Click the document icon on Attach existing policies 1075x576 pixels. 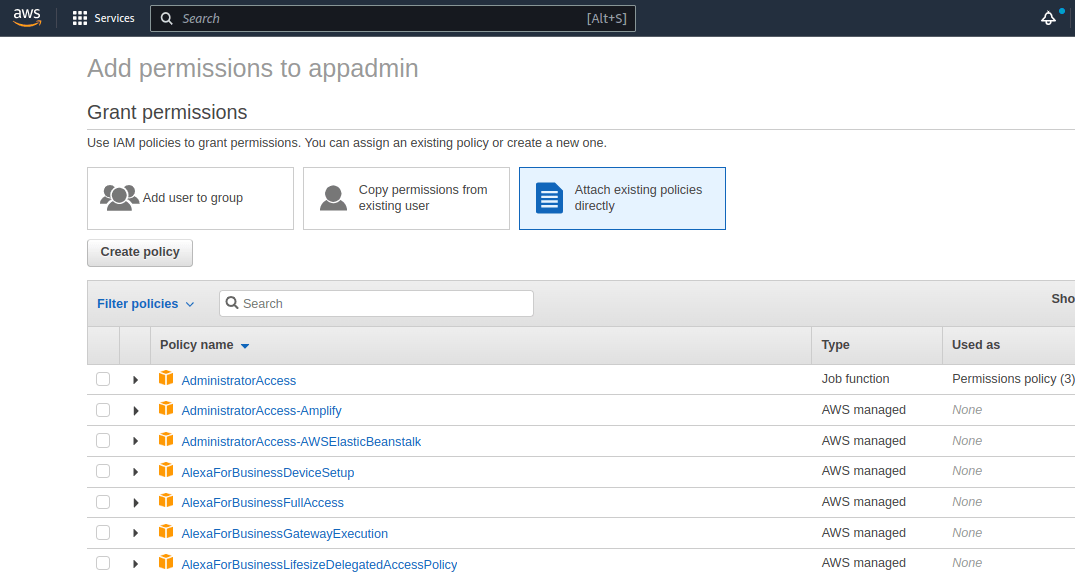coord(549,198)
